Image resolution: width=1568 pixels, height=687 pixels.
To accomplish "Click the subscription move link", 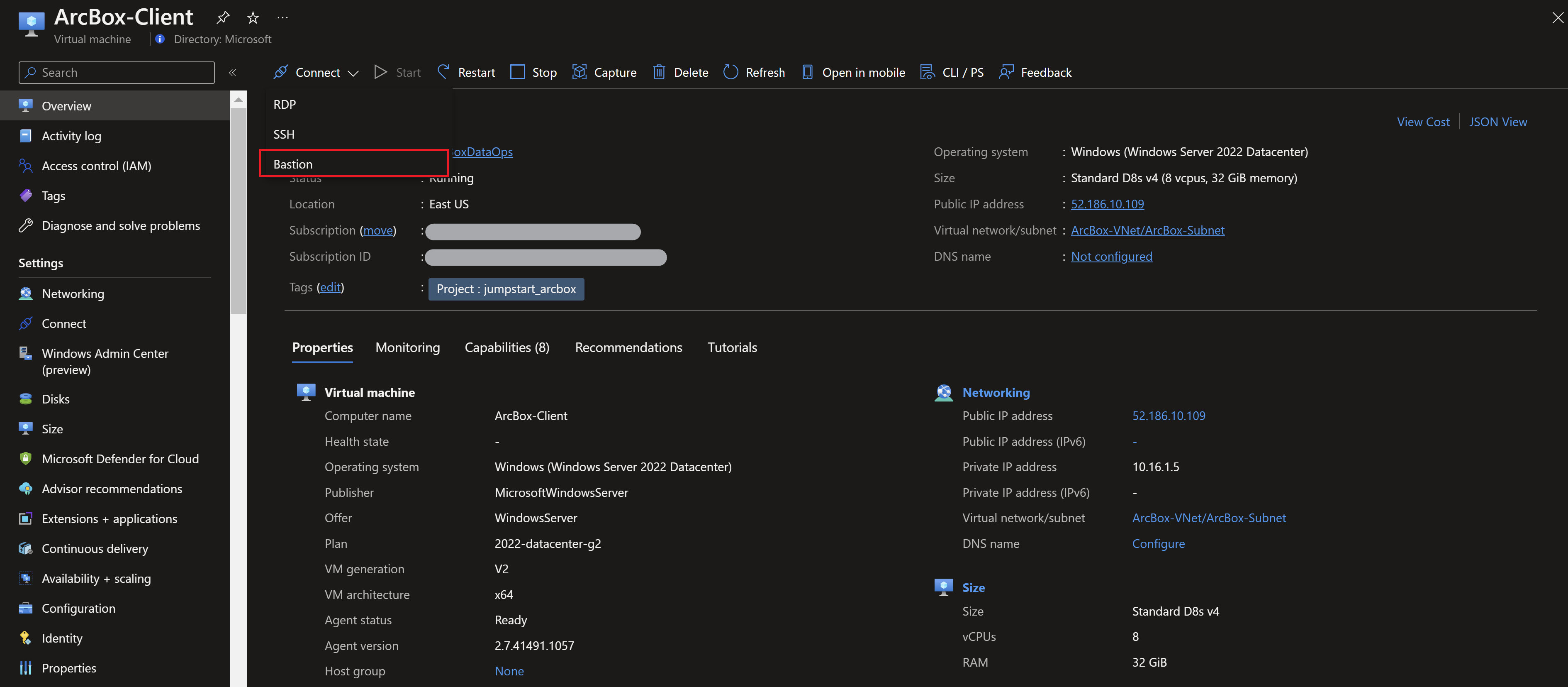I will pyautogui.click(x=378, y=230).
